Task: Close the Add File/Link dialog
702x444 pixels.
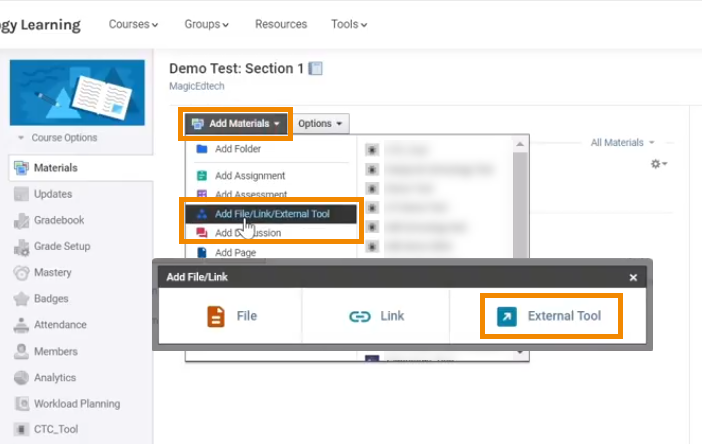Action: [633, 277]
